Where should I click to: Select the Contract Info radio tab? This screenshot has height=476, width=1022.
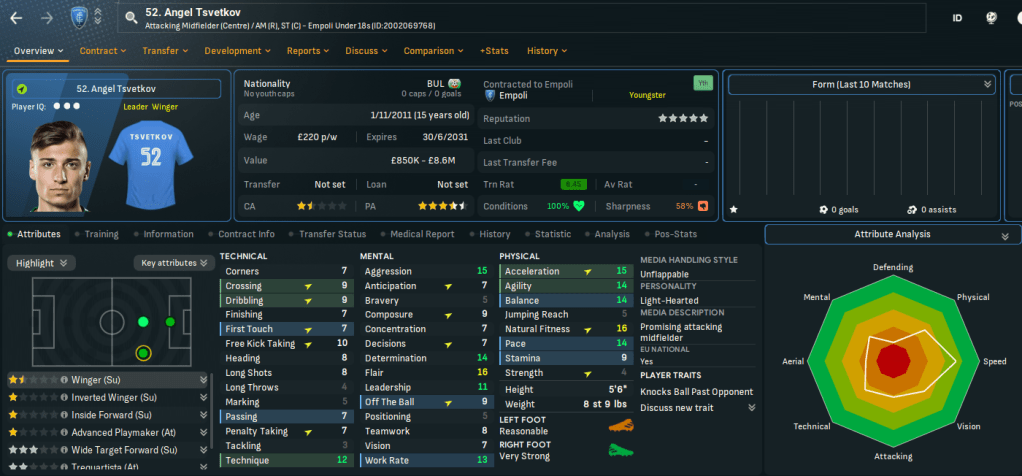(245, 234)
